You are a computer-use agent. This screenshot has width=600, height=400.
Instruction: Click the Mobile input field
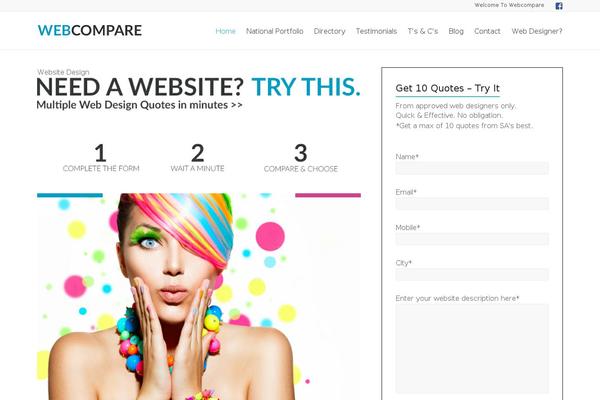point(472,239)
